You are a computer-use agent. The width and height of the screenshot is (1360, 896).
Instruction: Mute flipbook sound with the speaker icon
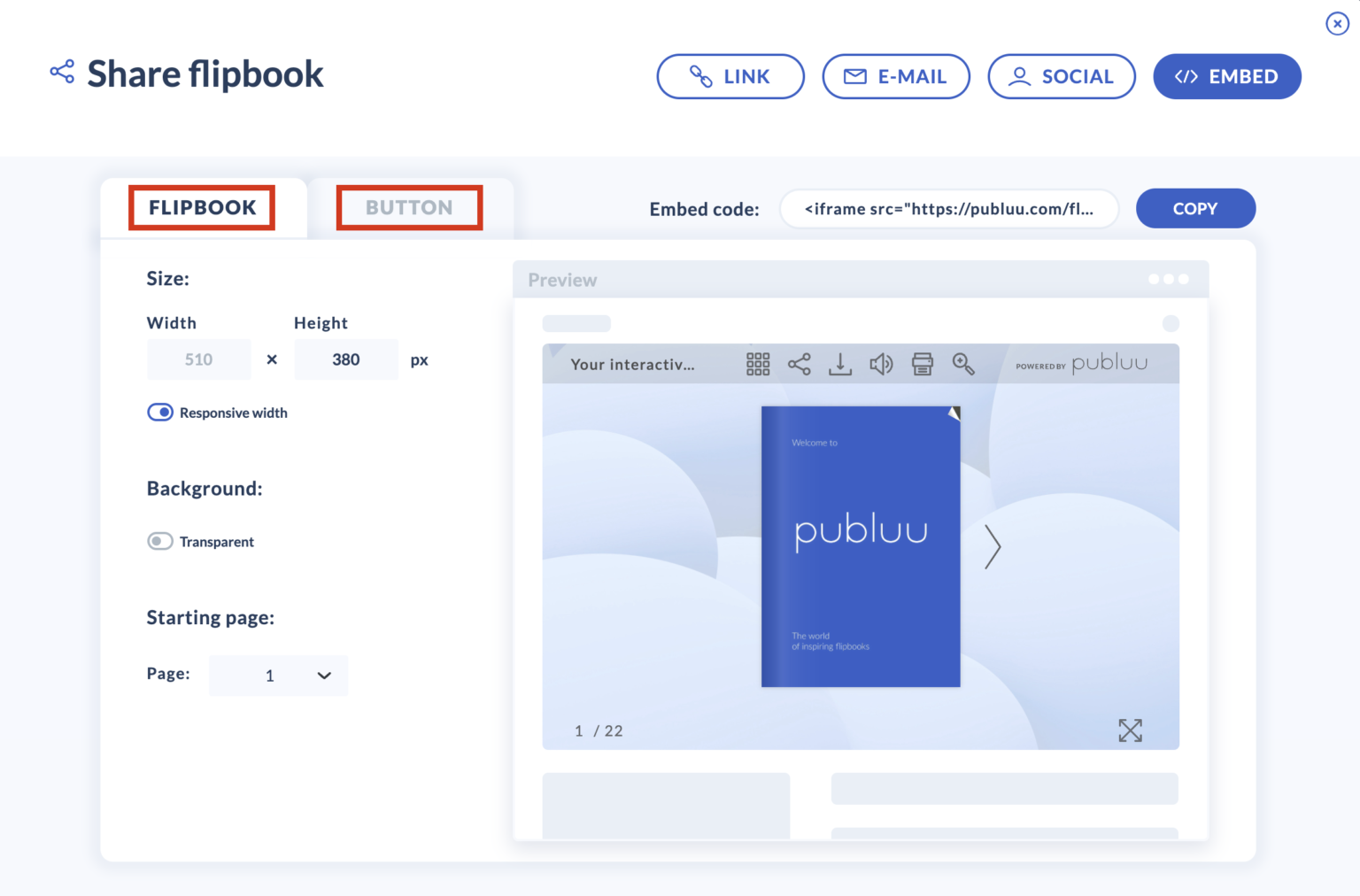(x=881, y=364)
